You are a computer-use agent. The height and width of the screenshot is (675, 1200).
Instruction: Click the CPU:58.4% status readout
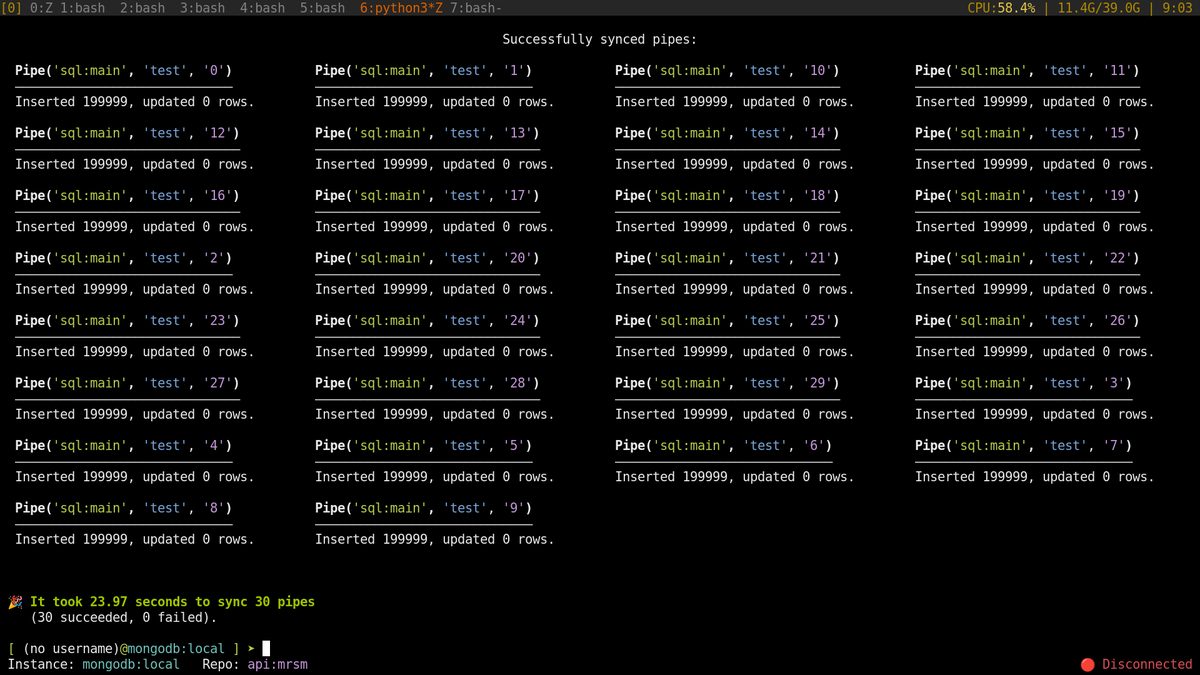[x=1001, y=8]
